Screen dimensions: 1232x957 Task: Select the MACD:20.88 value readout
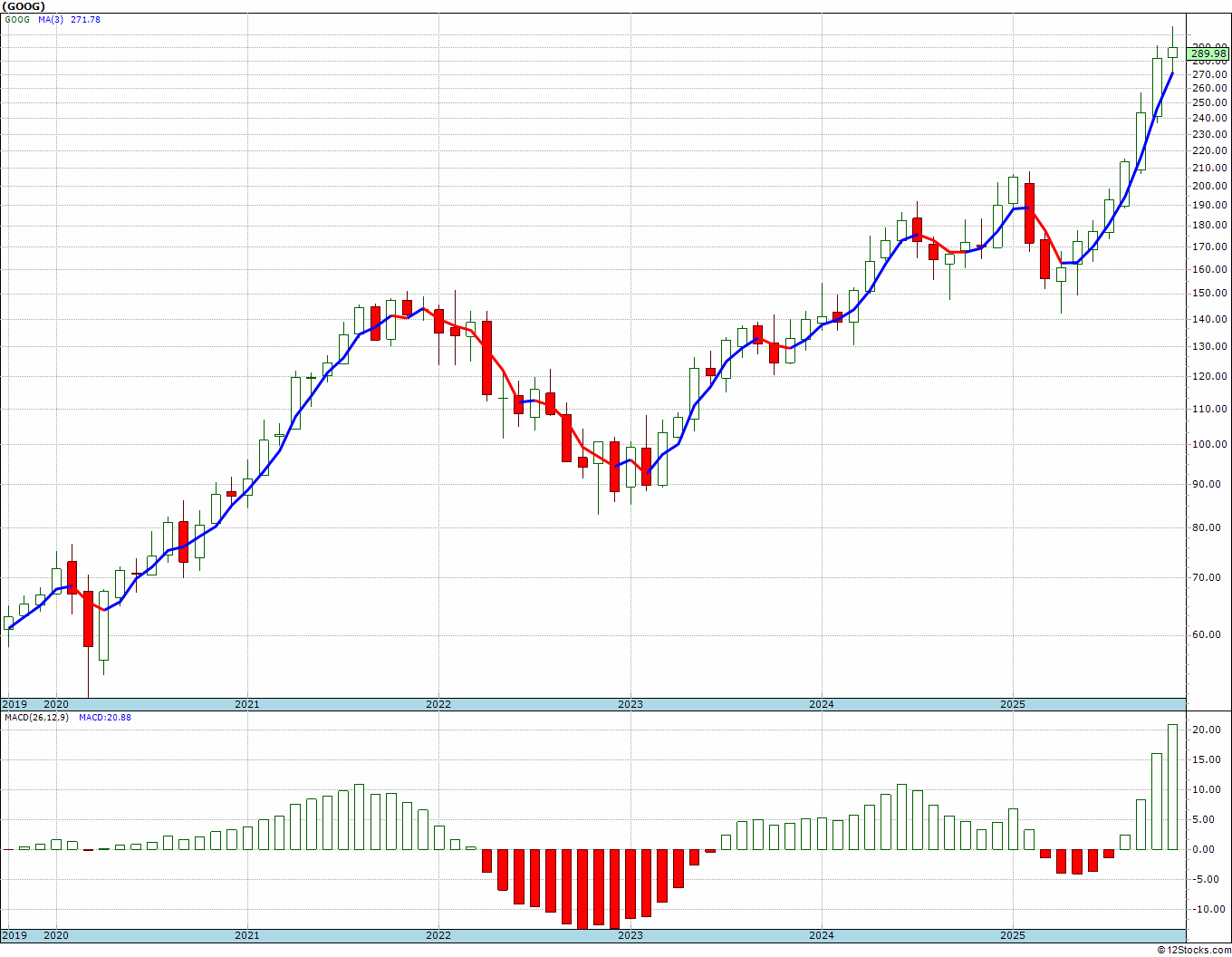coord(105,718)
